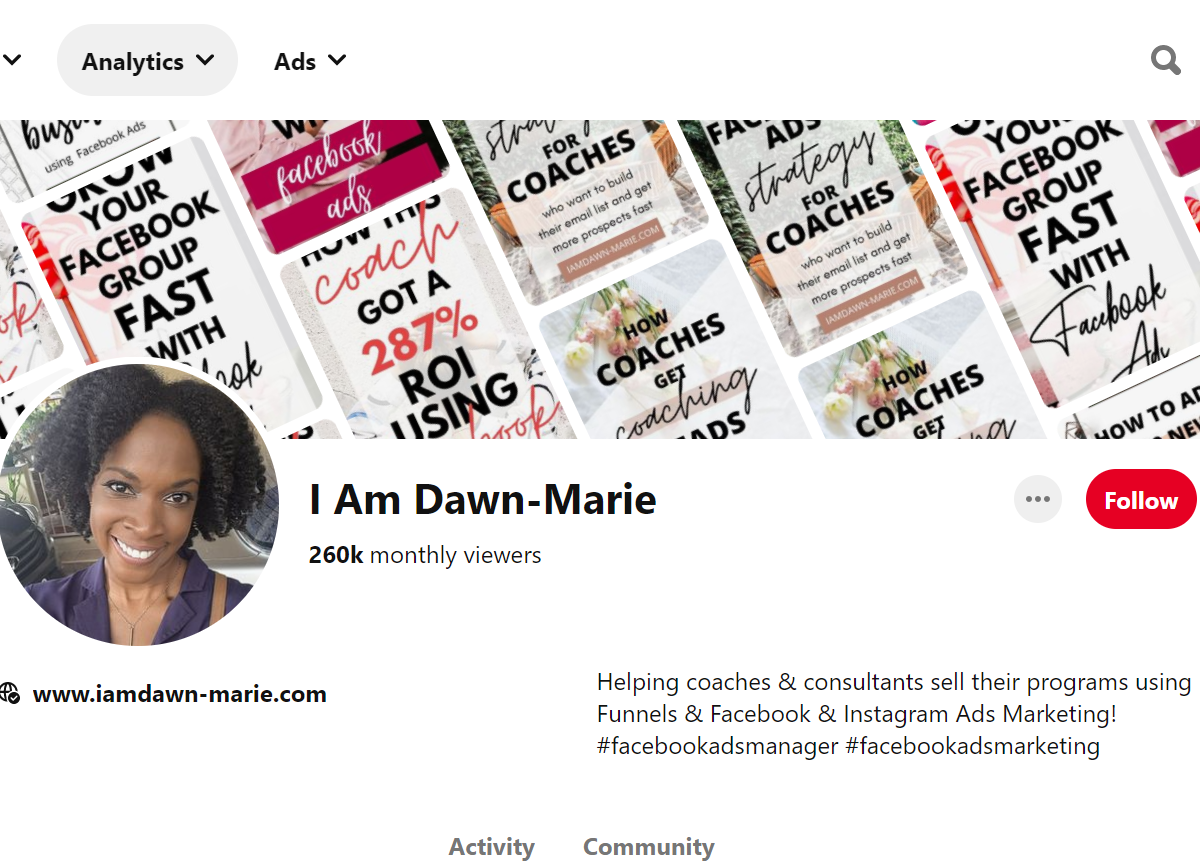Click the #facebookadsmanager hashtag
The height and width of the screenshot is (867, 1200).
click(x=717, y=746)
